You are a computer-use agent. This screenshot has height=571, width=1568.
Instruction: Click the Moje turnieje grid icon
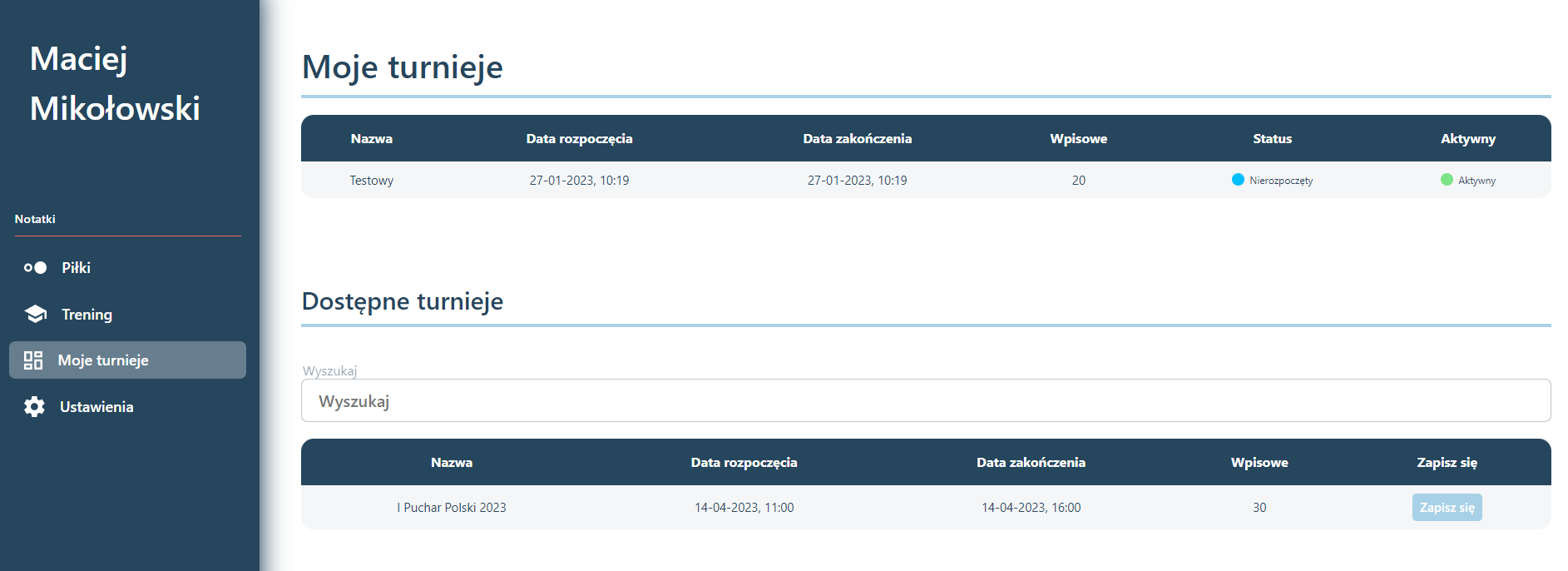[x=33, y=360]
